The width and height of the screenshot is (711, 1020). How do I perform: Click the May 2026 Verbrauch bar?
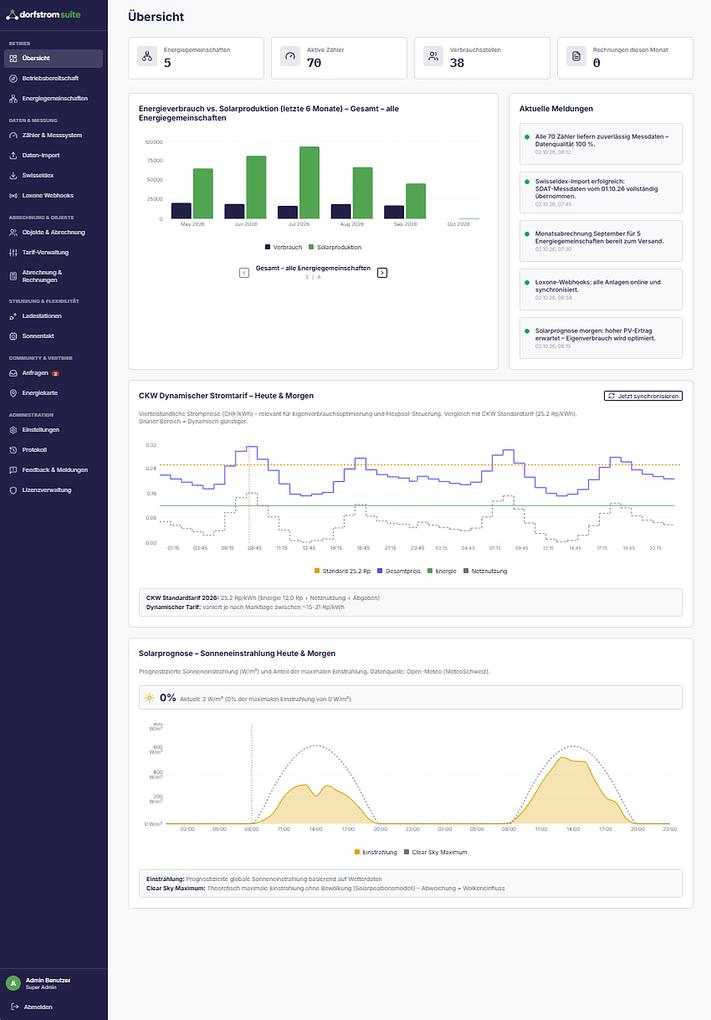click(x=181, y=211)
